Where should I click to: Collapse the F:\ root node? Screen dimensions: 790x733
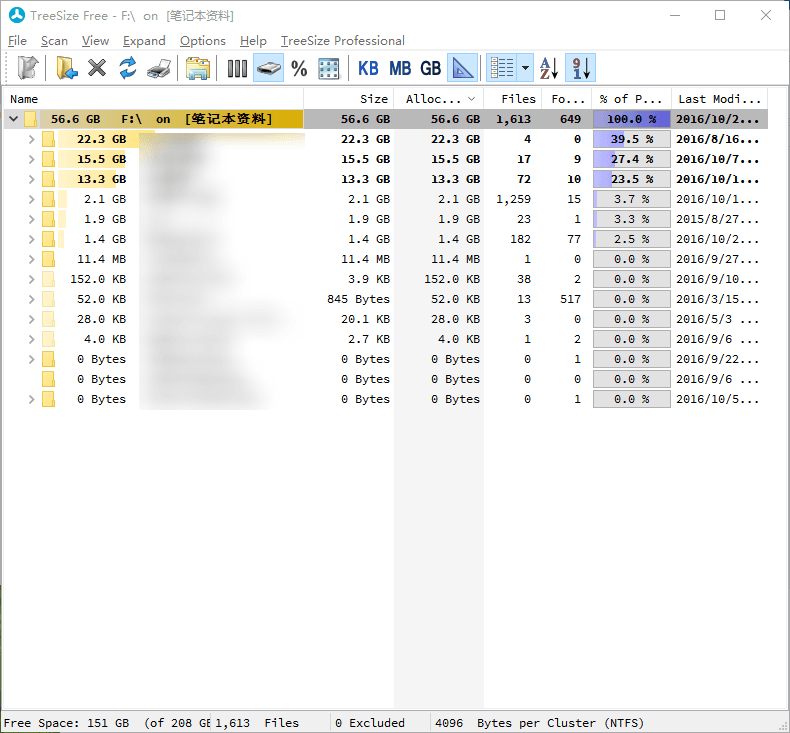pyautogui.click(x=14, y=119)
